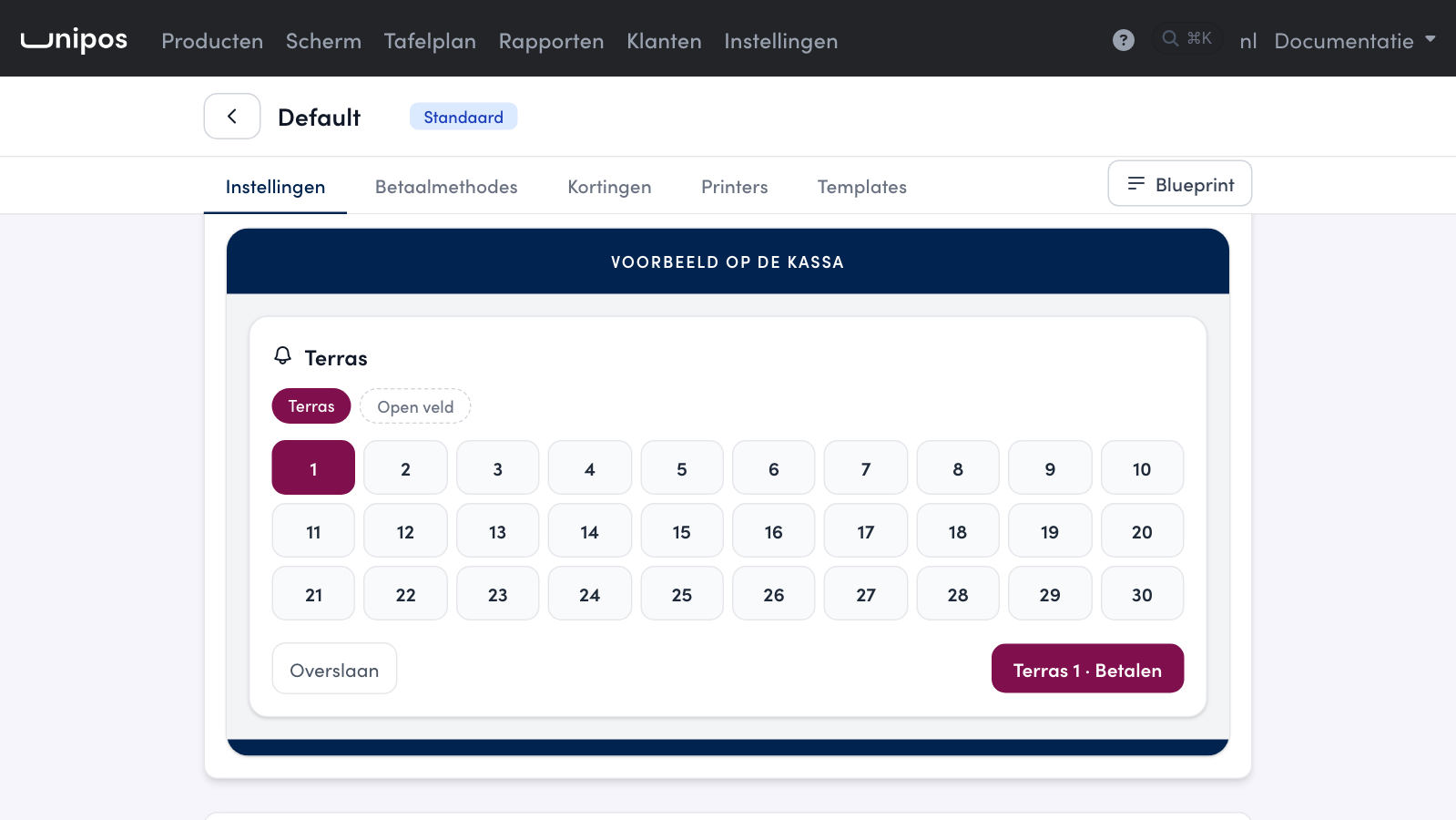Select the Instellingen tab
Screen dimensions: 1456x820
pos(275,187)
